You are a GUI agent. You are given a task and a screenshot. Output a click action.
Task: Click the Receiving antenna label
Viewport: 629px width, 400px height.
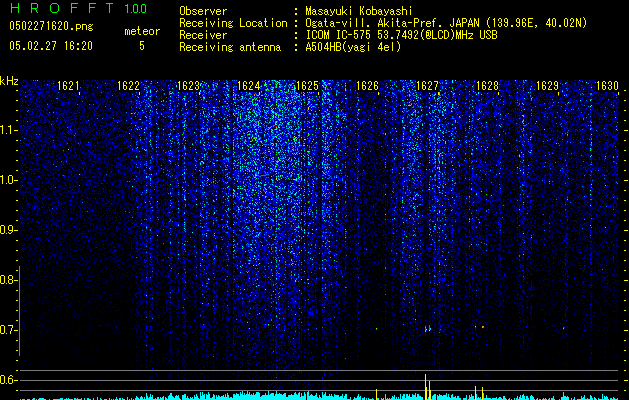pos(230,47)
